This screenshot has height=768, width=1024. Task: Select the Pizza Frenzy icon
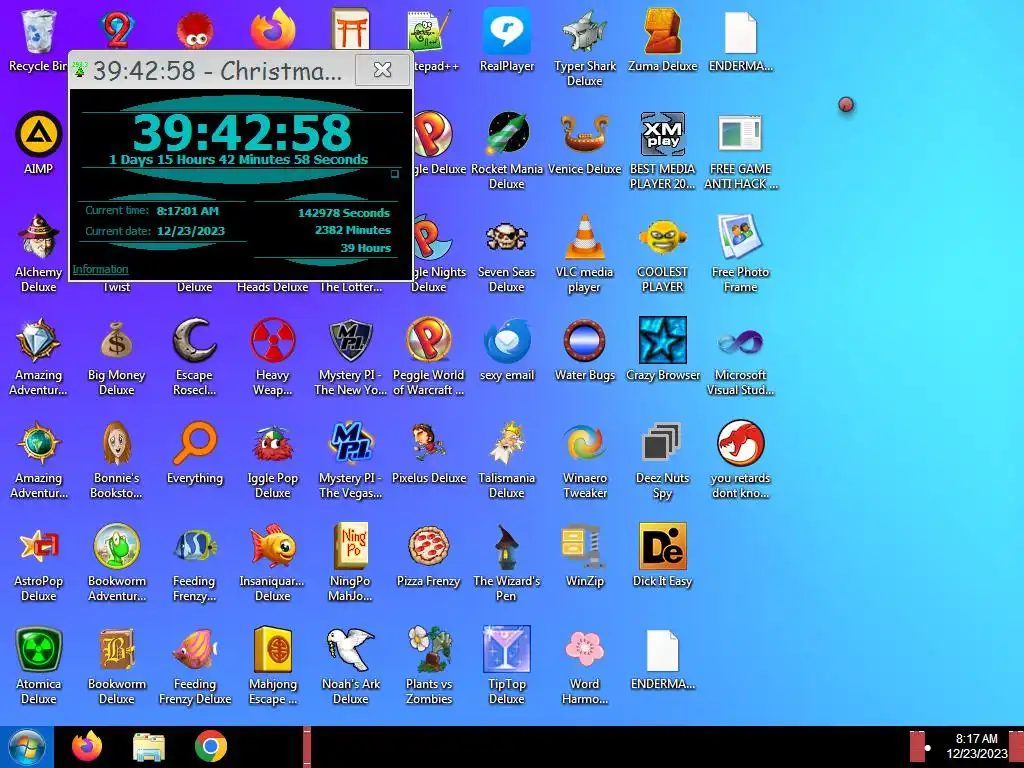(428, 546)
